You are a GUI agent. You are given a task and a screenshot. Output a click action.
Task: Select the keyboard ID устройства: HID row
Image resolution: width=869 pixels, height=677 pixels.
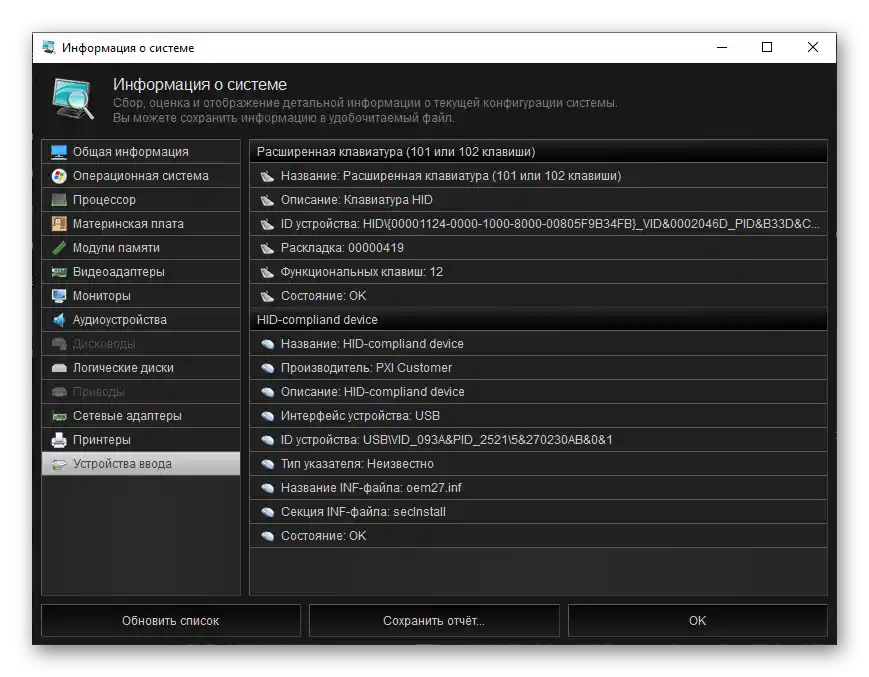(x=538, y=224)
